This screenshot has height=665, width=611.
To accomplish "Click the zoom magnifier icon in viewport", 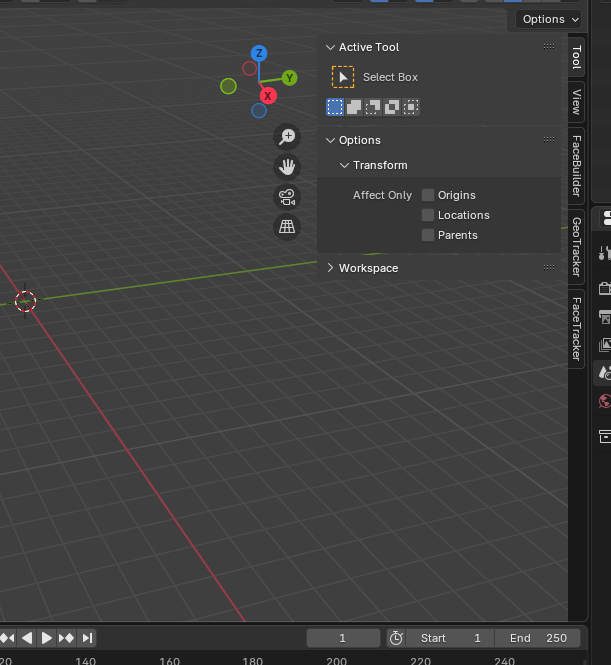I will pos(287,137).
